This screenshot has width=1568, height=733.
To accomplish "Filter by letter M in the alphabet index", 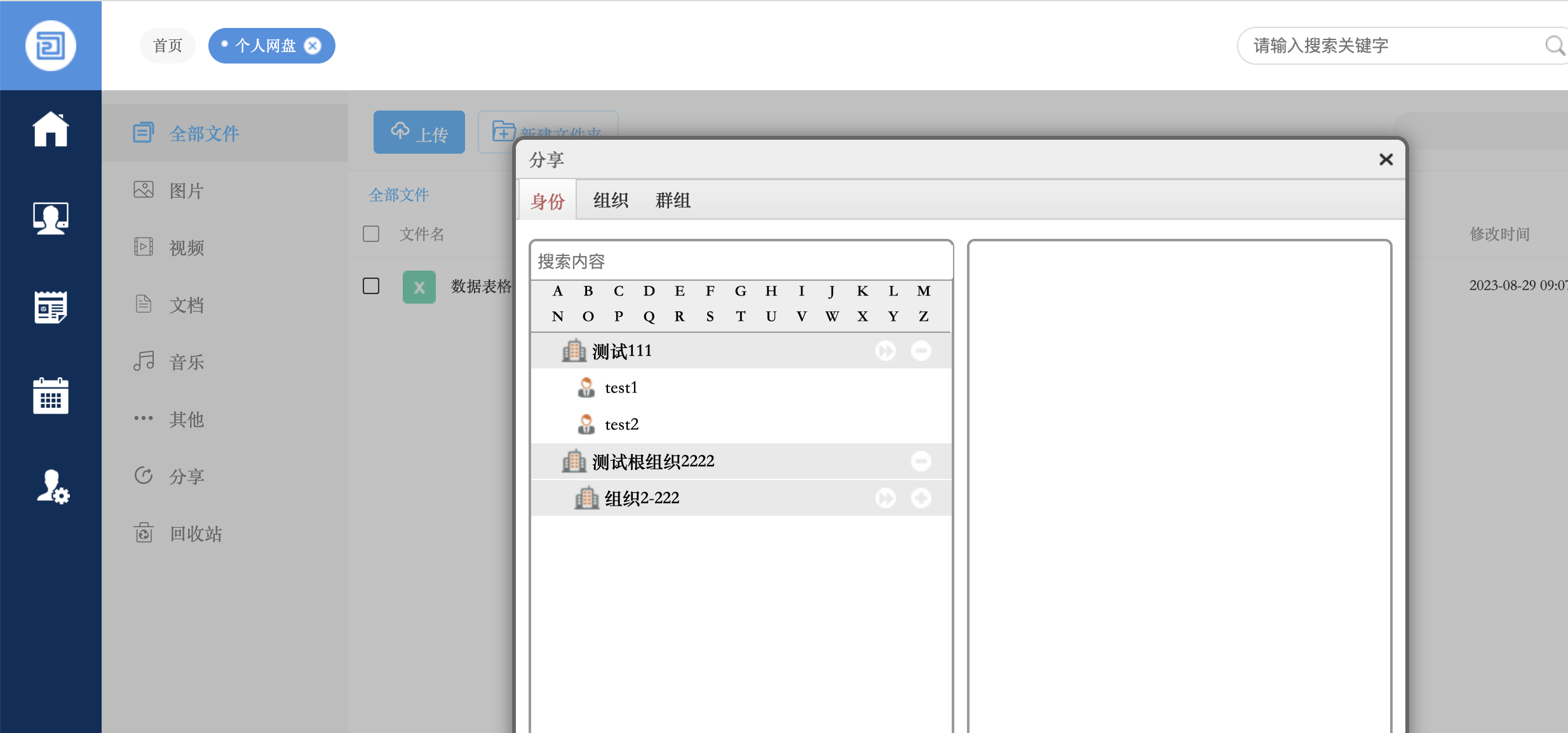I will pos(923,291).
